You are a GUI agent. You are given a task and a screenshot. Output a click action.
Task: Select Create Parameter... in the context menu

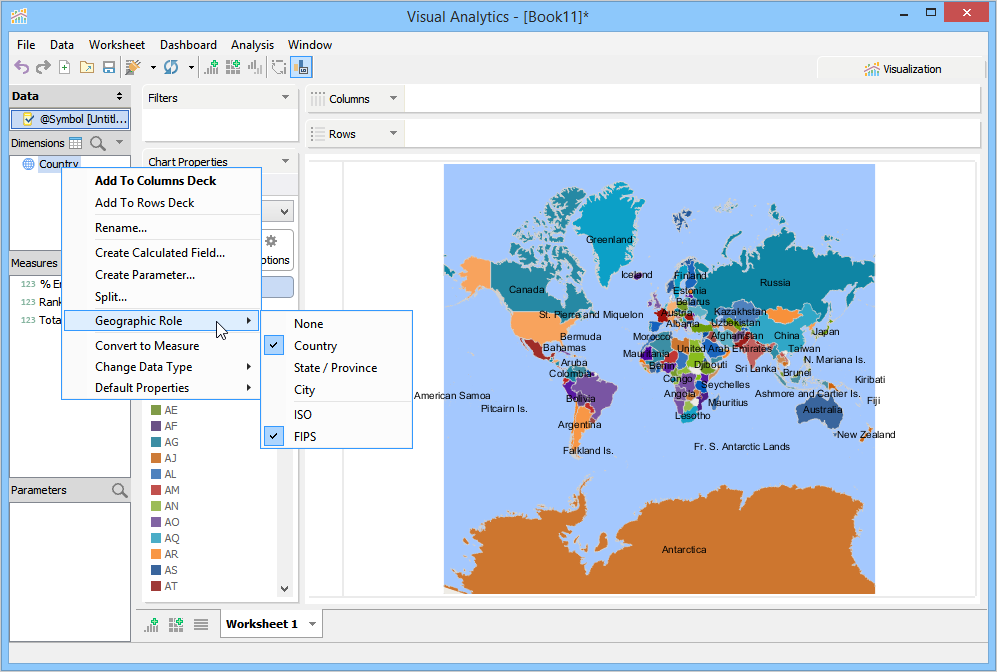click(x=162, y=275)
